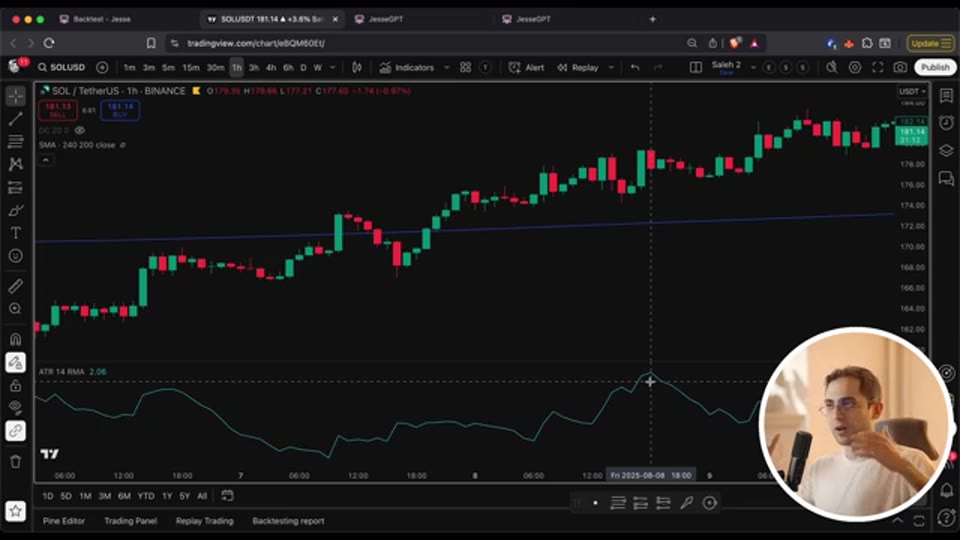Open the Saleh 2 layout name
This screenshot has height=540, width=960.
(726, 67)
